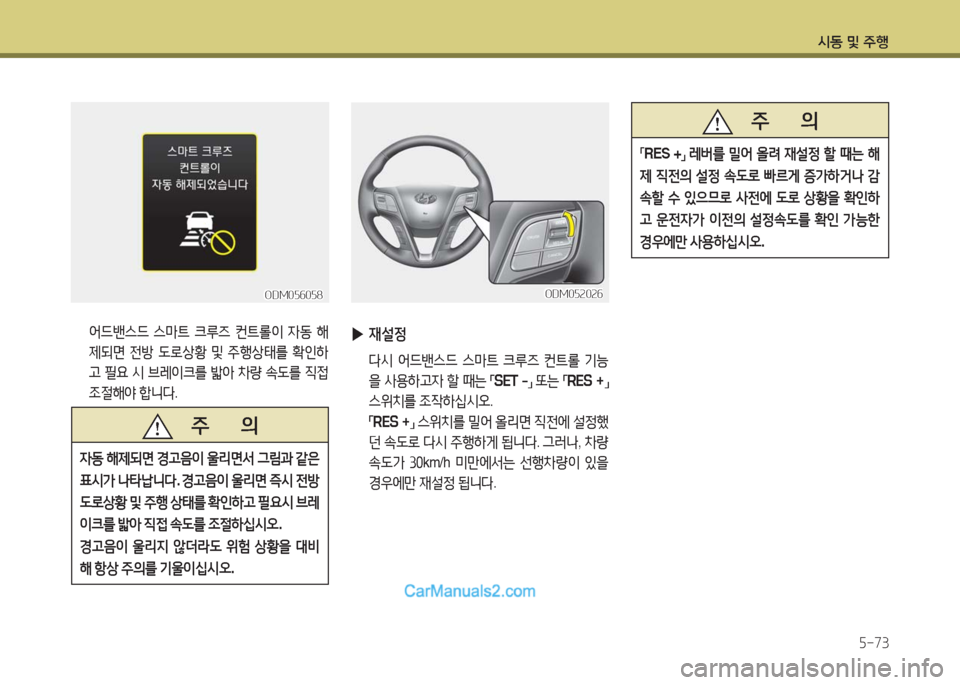The width and height of the screenshot is (960, 685).
Task: Click the black arrow beside 재설정
Action: point(358,334)
